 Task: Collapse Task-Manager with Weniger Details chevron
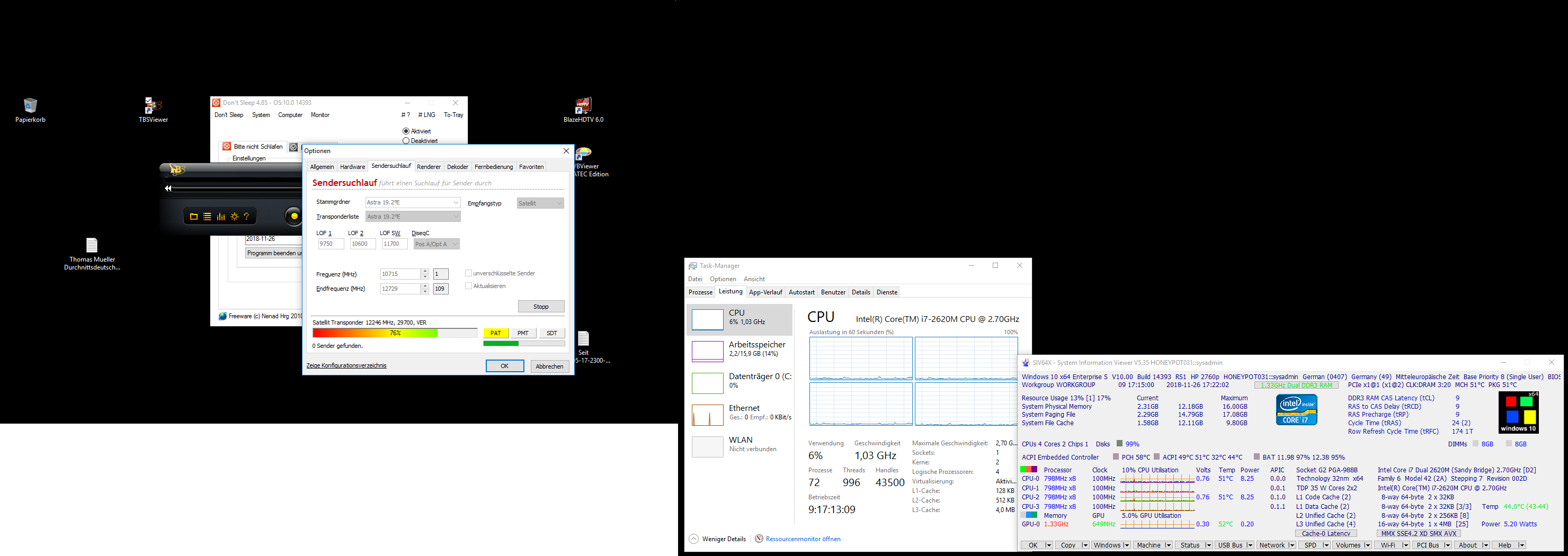pyautogui.click(x=694, y=539)
